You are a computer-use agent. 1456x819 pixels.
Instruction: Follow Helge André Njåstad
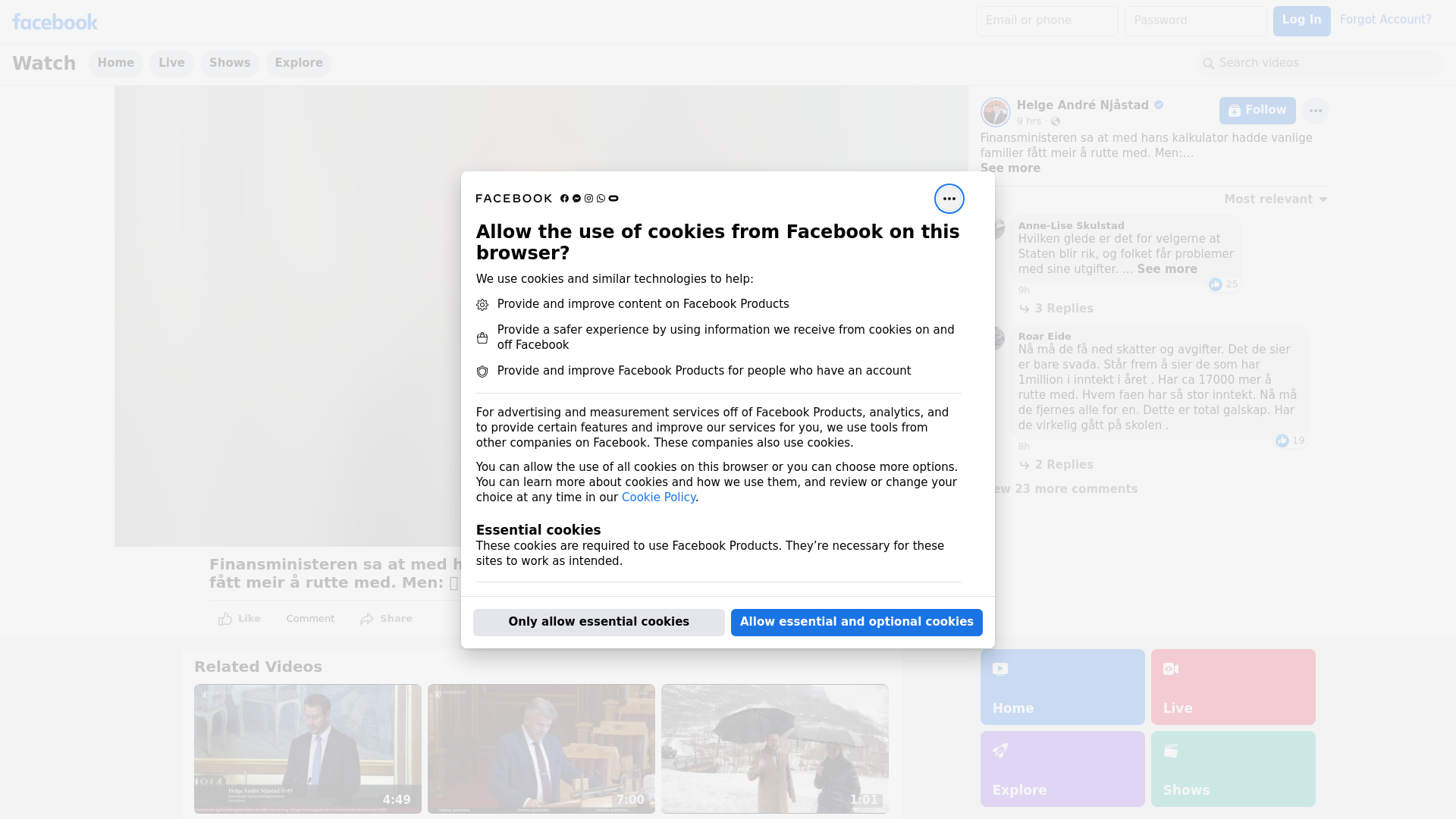(x=1257, y=111)
